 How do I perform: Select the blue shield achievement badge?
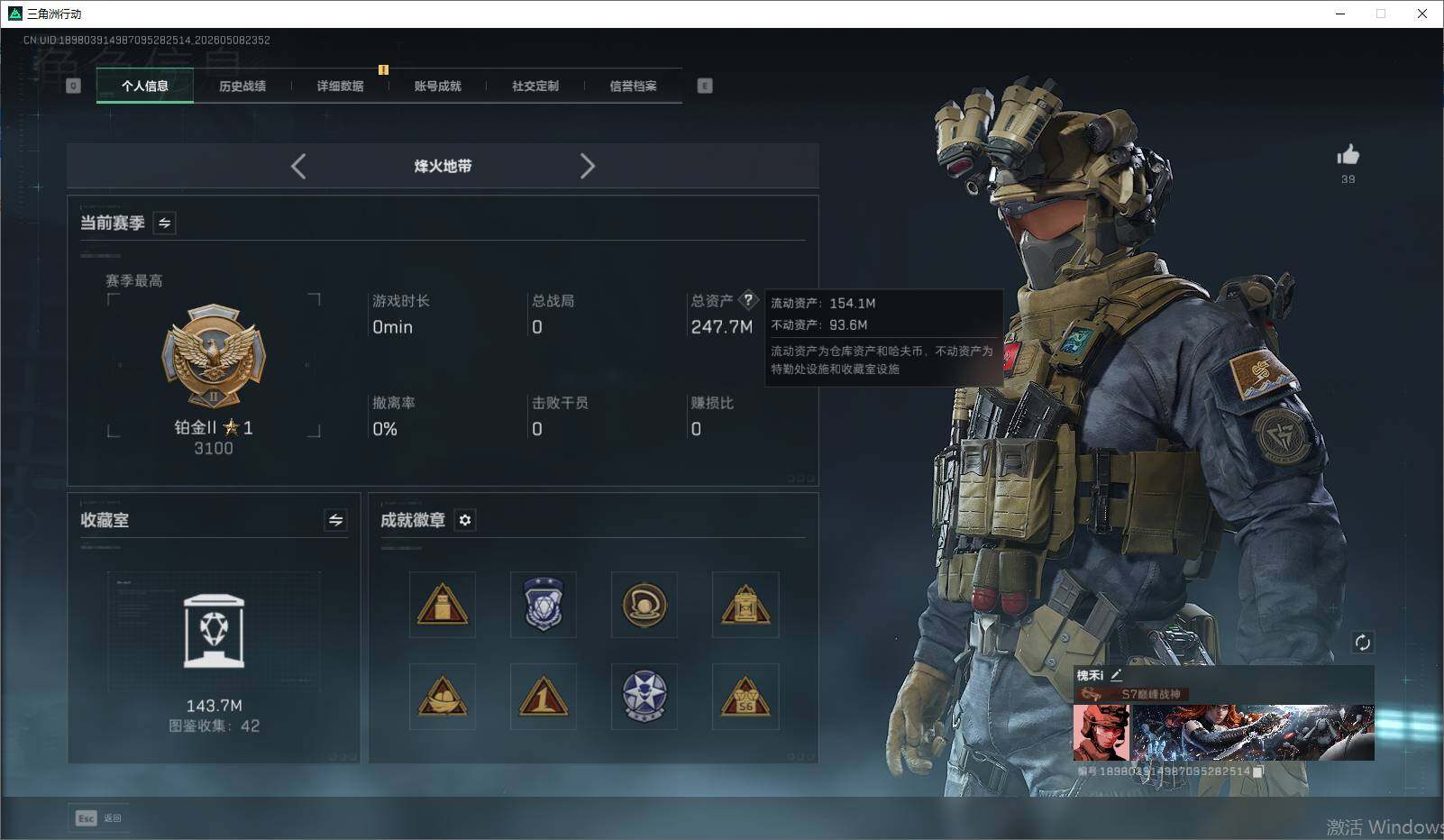coord(544,605)
